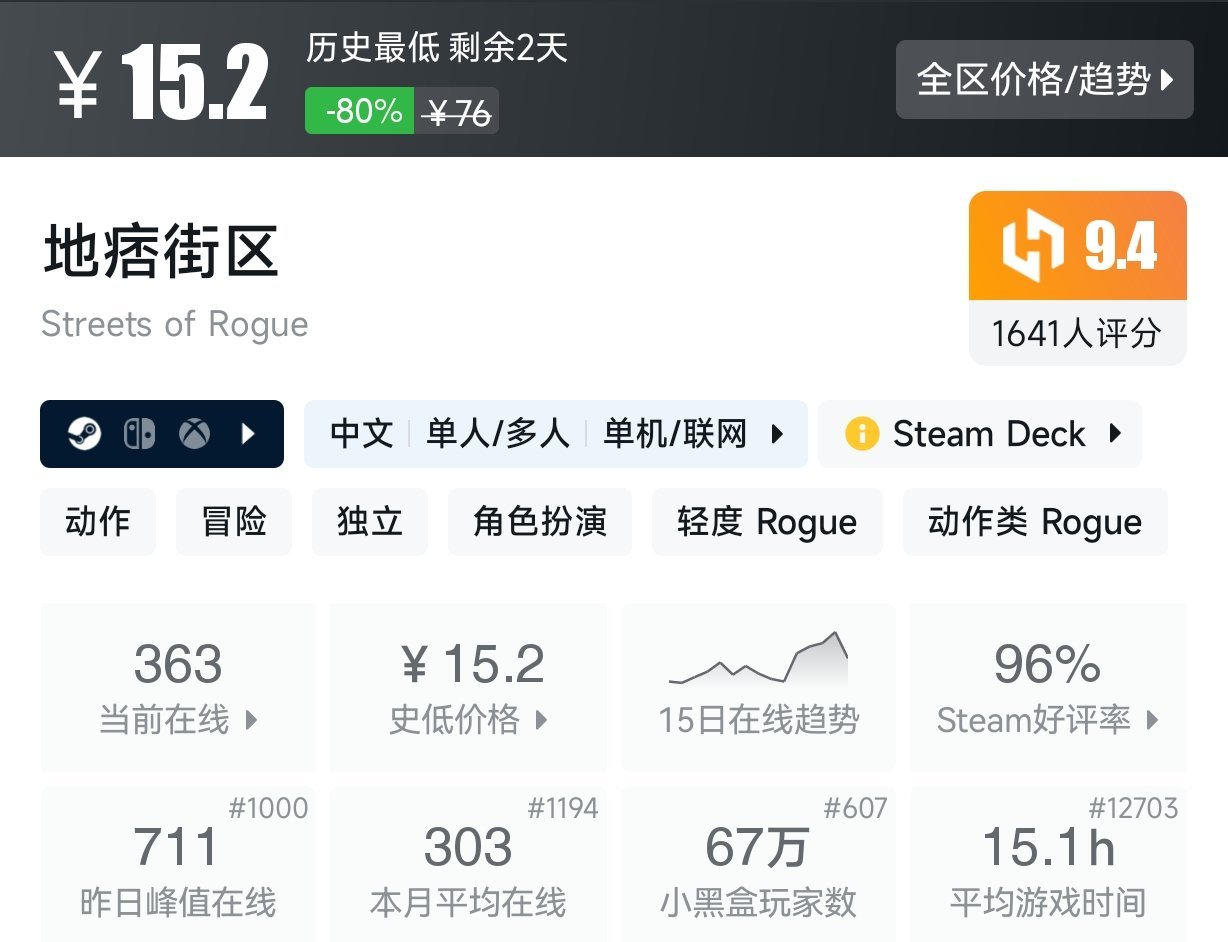Viewport: 1228px width, 942px height.
Task: Select the 动作 genre tag
Action: point(98,522)
